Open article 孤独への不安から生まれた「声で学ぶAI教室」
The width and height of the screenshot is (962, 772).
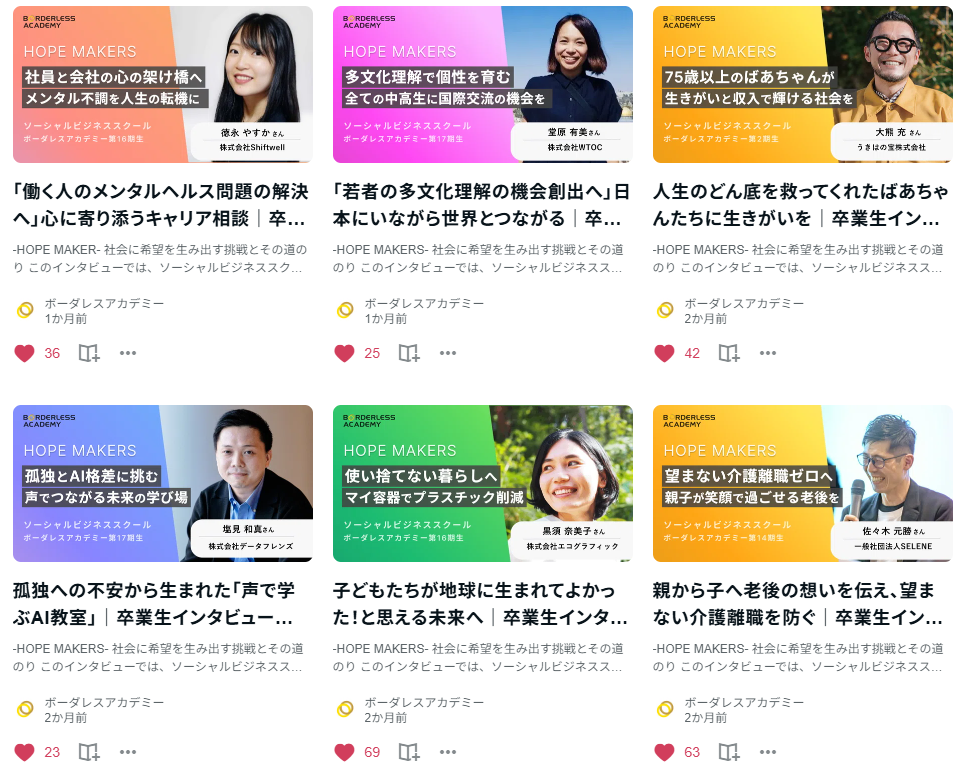pyautogui.click(x=154, y=604)
